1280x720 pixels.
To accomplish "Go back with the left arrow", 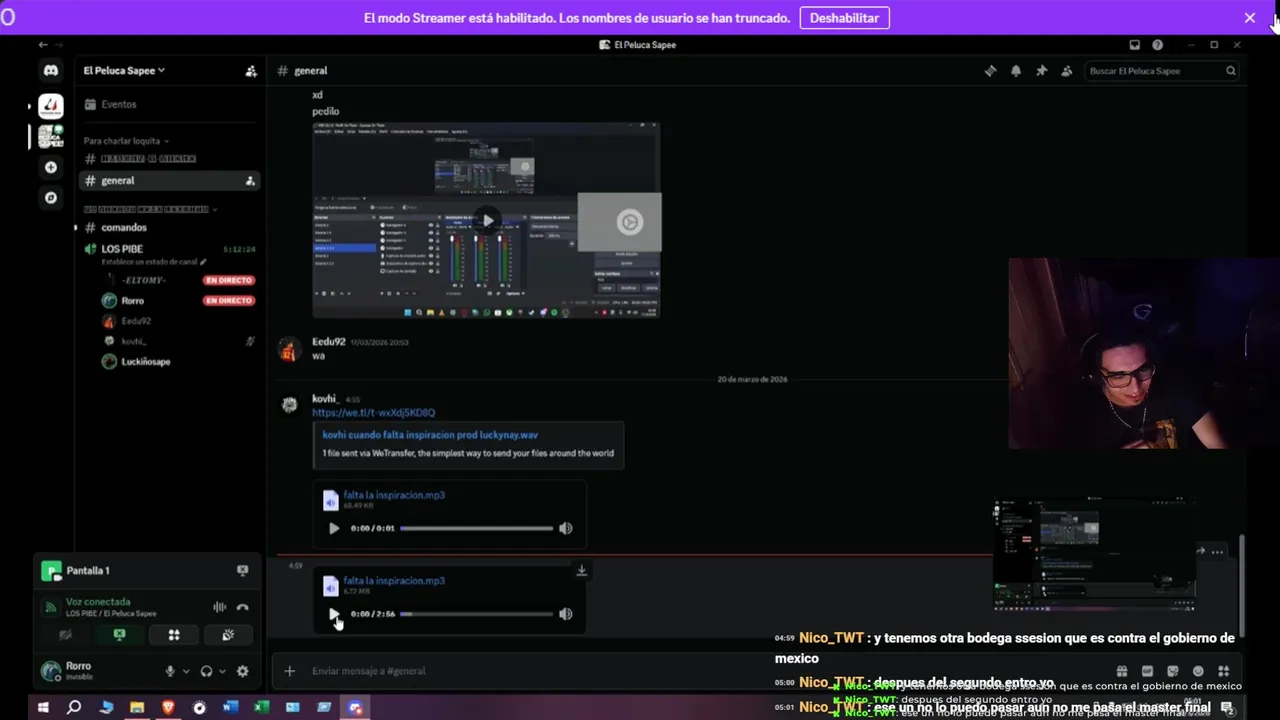I will coord(43,45).
